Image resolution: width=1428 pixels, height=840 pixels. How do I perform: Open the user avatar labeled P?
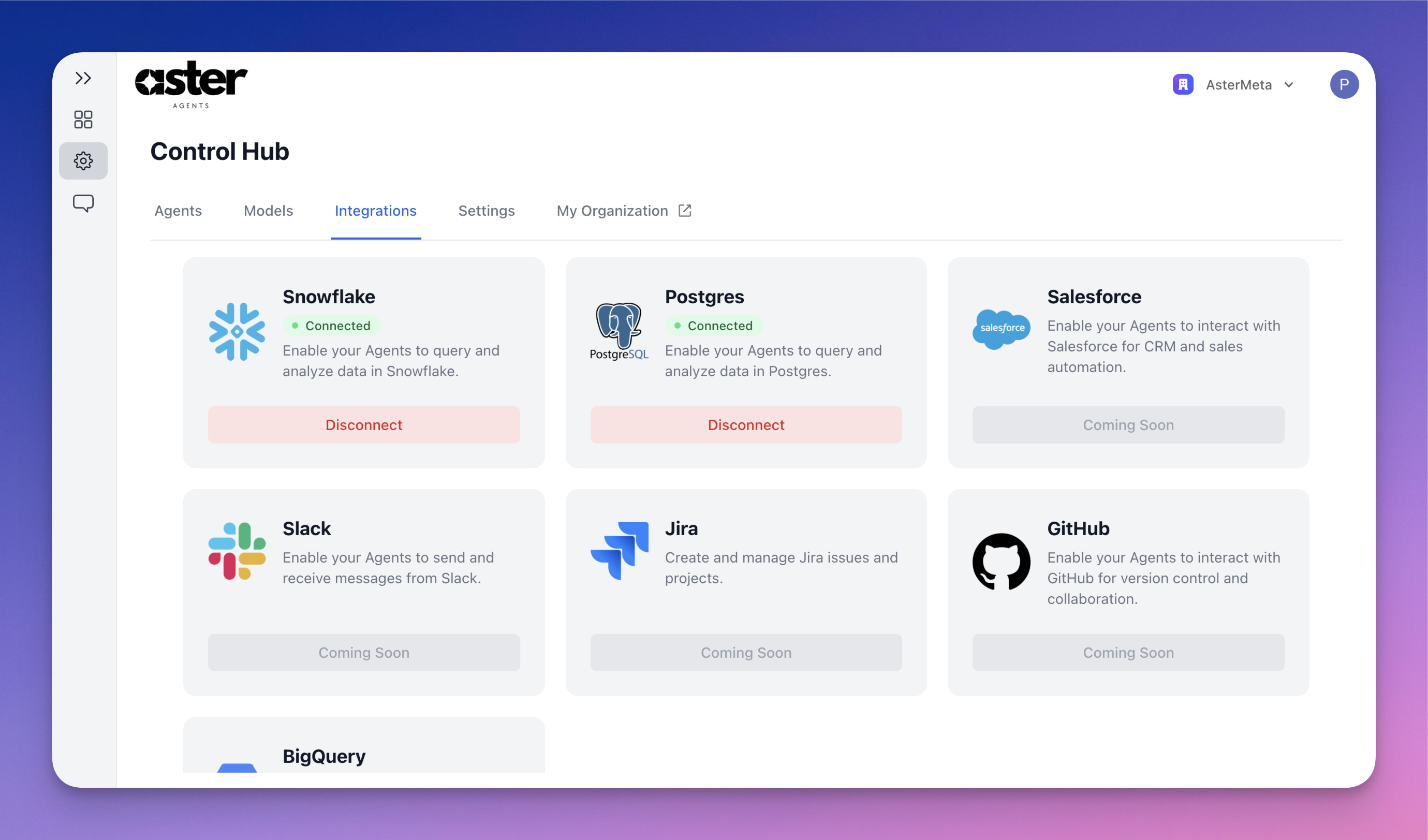click(1344, 84)
